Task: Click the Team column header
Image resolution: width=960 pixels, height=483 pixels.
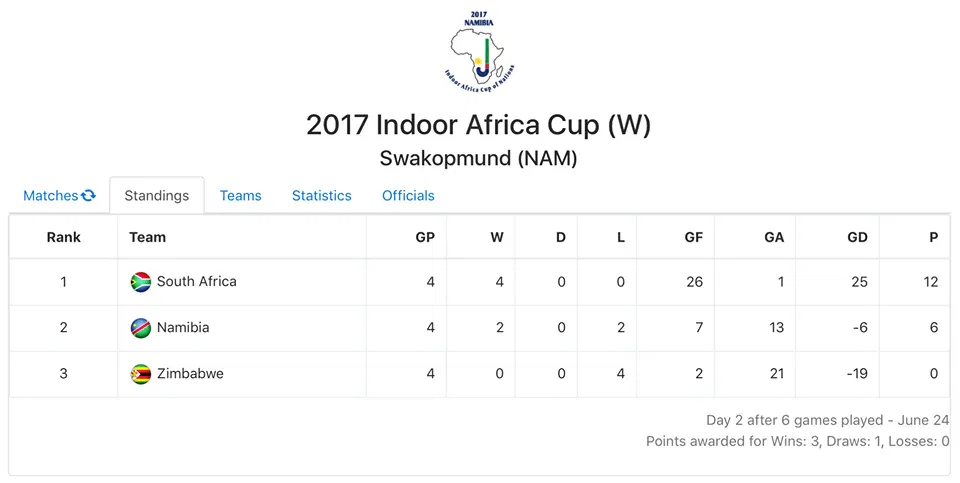Action: click(148, 238)
